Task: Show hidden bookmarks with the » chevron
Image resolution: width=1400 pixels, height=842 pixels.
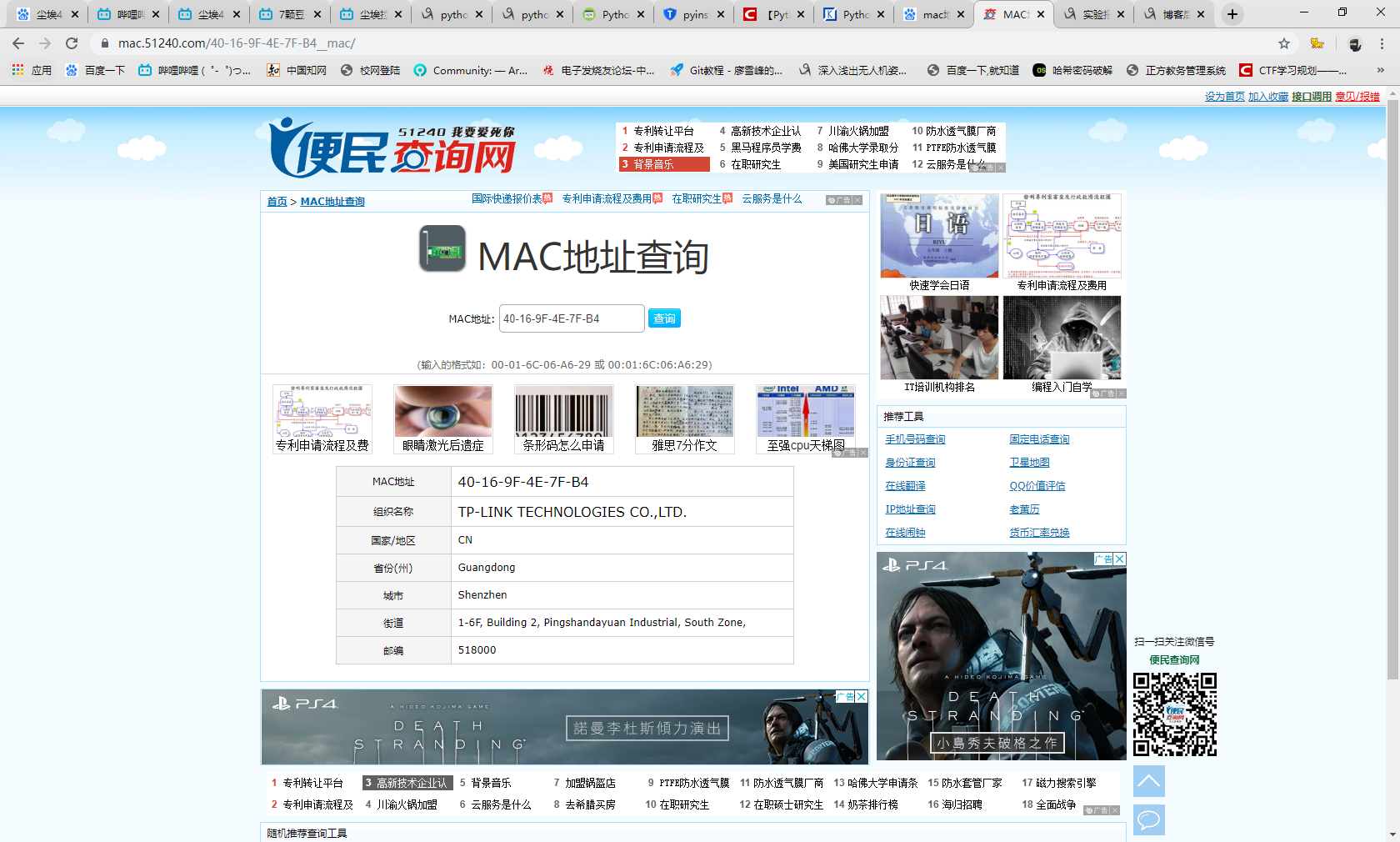Action: [1381, 70]
